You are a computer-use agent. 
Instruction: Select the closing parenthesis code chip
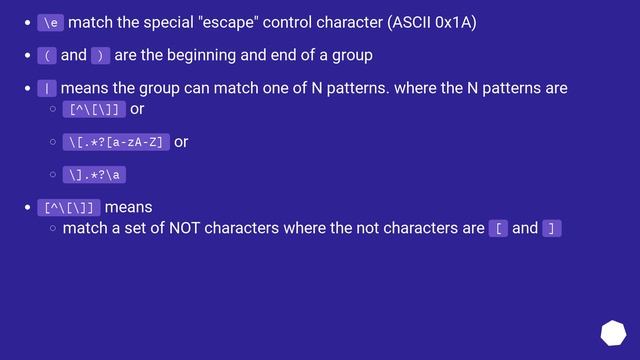coord(100,56)
